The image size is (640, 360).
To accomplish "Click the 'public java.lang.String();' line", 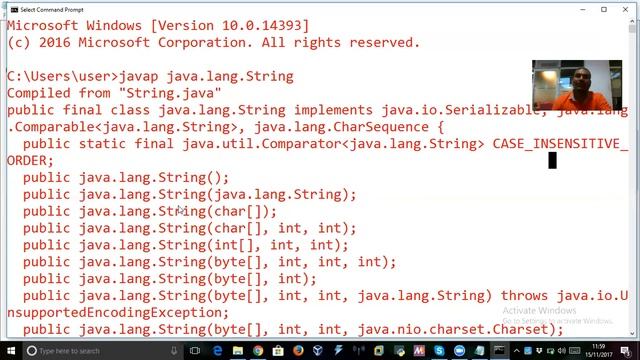I will point(126,178).
